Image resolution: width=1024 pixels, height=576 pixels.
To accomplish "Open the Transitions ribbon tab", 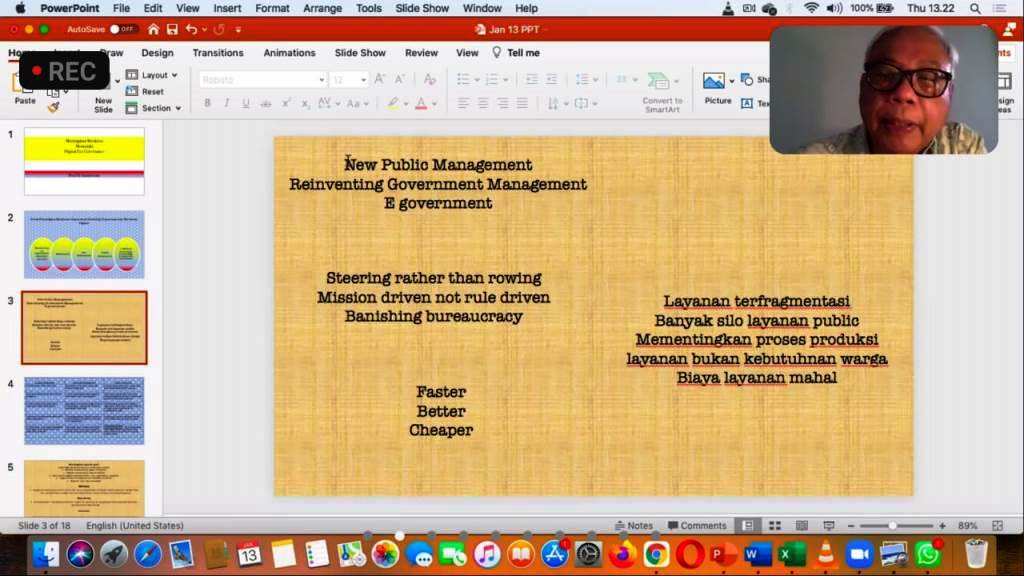I will (x=218, y=53).
